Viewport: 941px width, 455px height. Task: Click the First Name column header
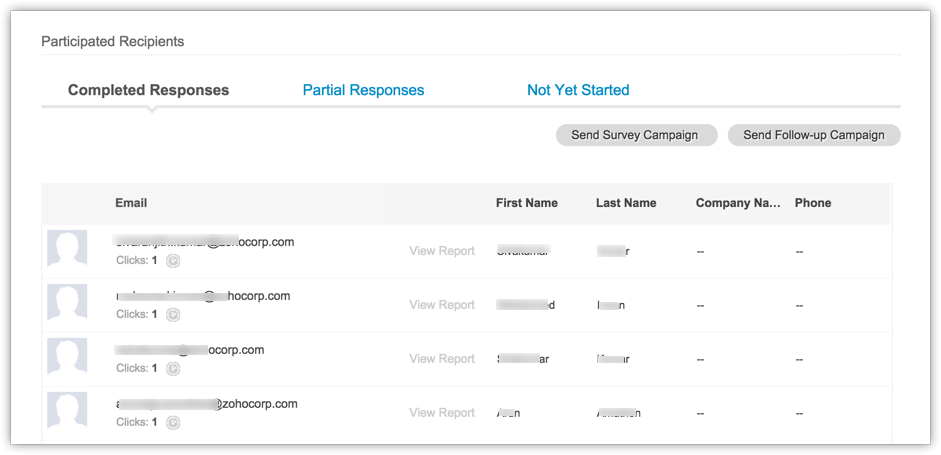click(x=526, y=203)
